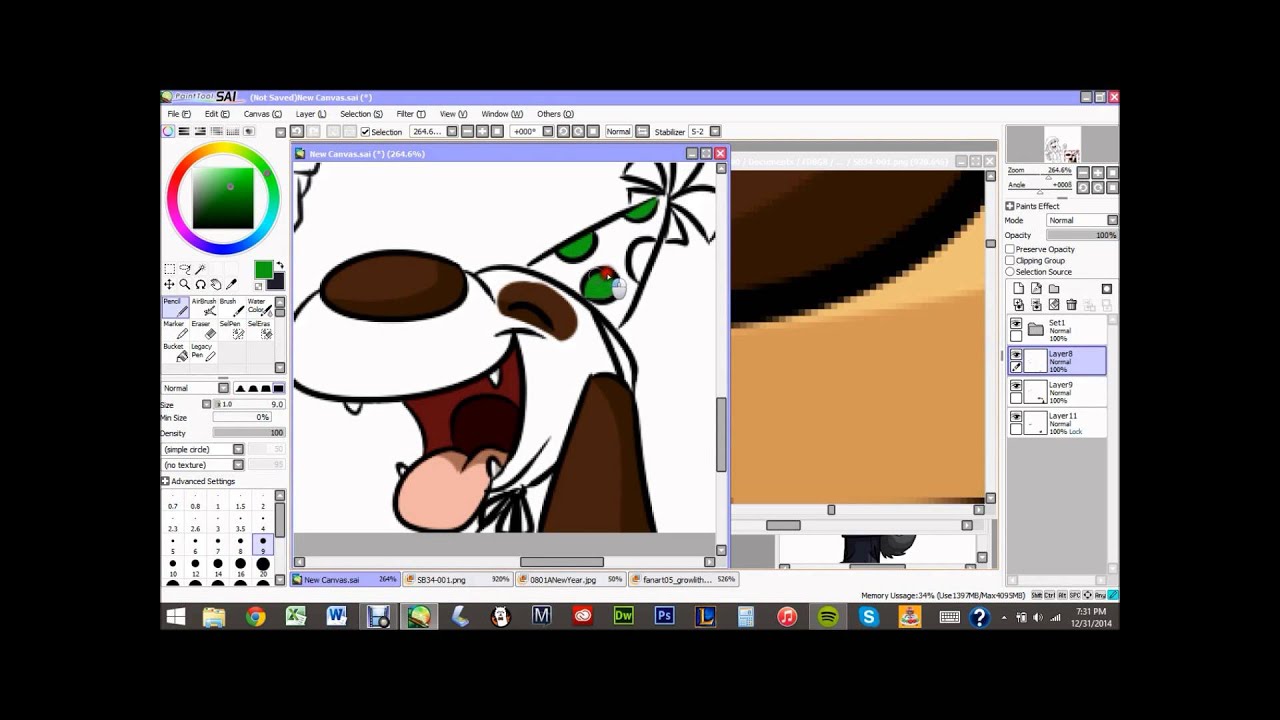1280x720 pixels.
Task: Open the Filter menu
Action: tap(410, 114)
